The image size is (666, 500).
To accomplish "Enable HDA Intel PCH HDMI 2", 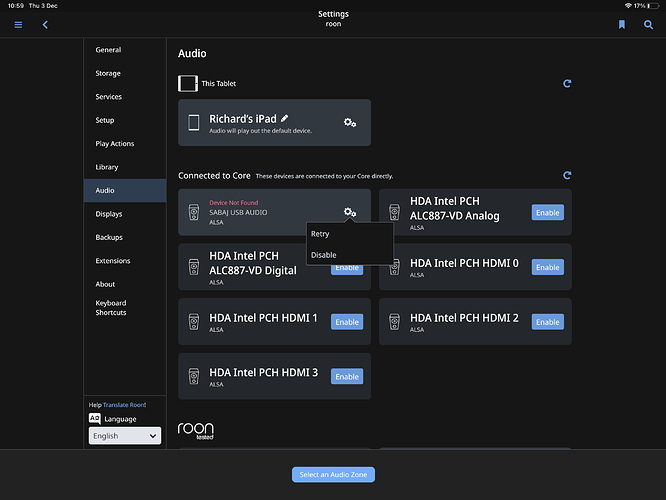I will click(x=547, y=322).
